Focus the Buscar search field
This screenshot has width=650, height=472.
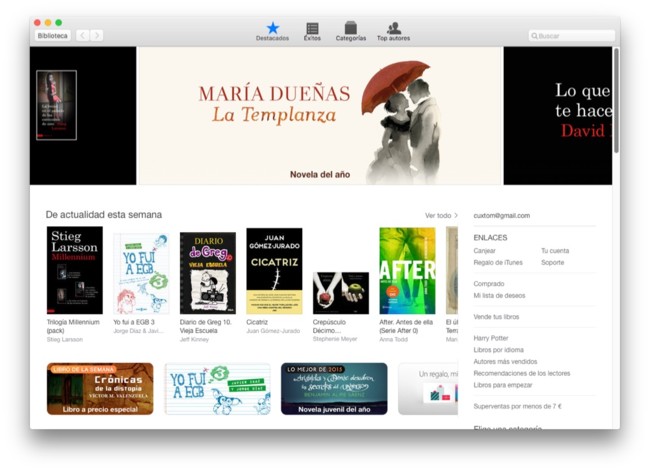(572, 36)
